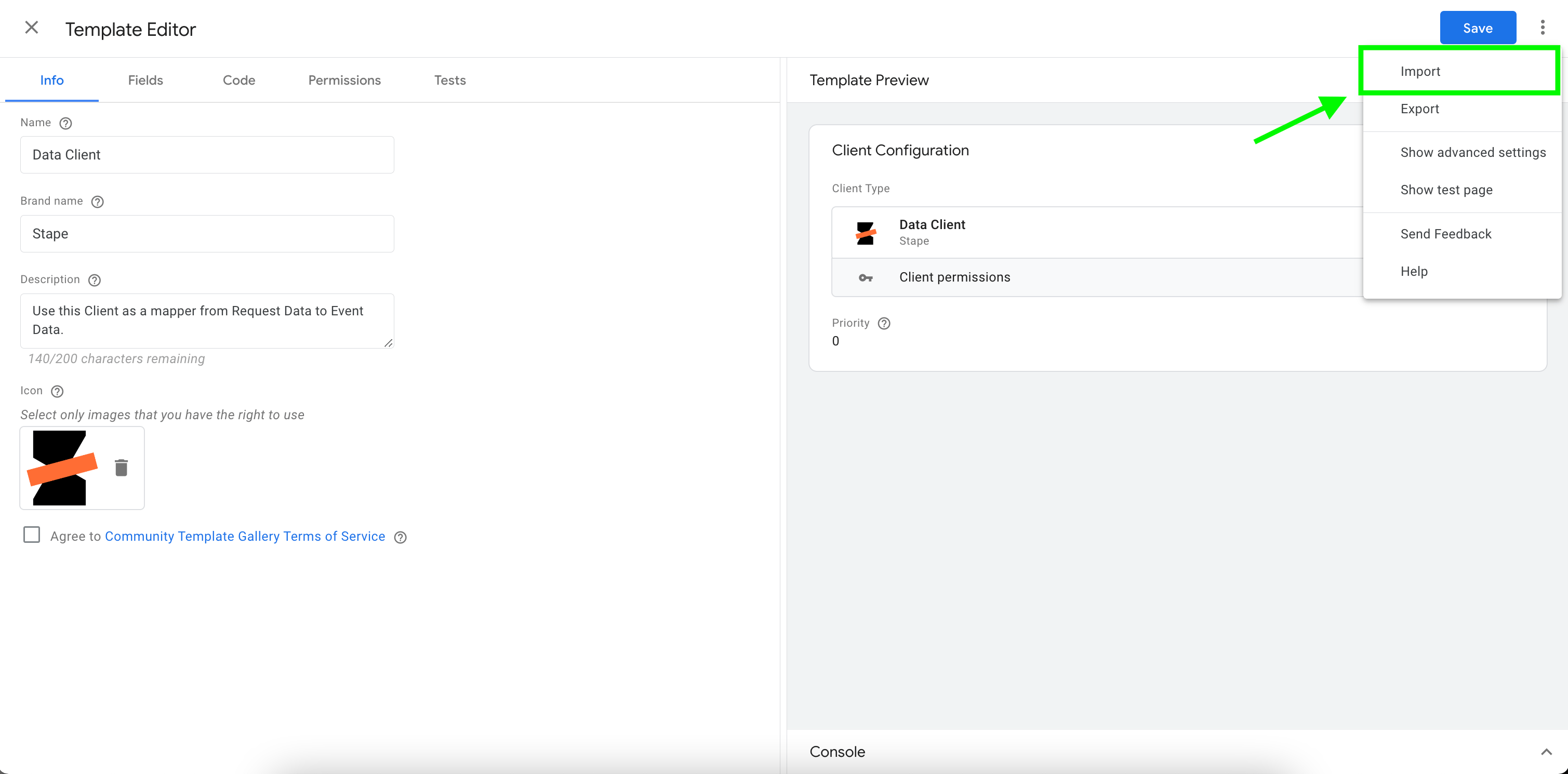Screen dimensions: 1568x774
Task: Choose Show advanced settings menu item
Action: coord(1462,153)
